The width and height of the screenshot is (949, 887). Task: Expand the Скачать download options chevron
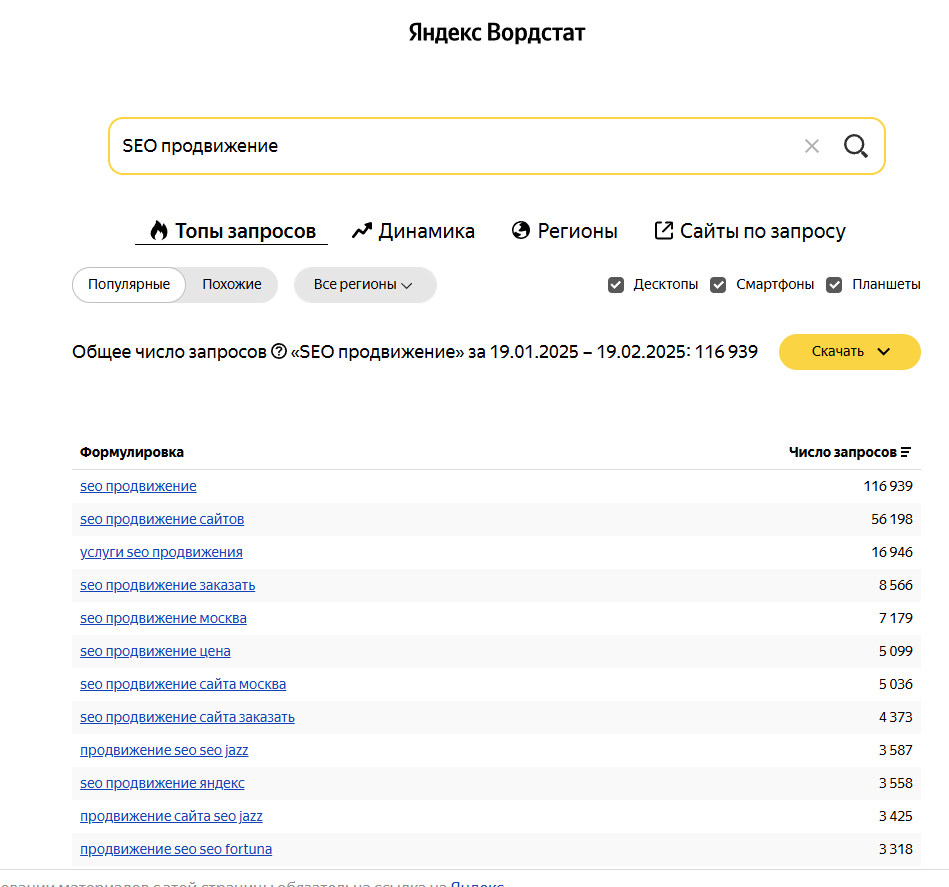coord(881,351)
